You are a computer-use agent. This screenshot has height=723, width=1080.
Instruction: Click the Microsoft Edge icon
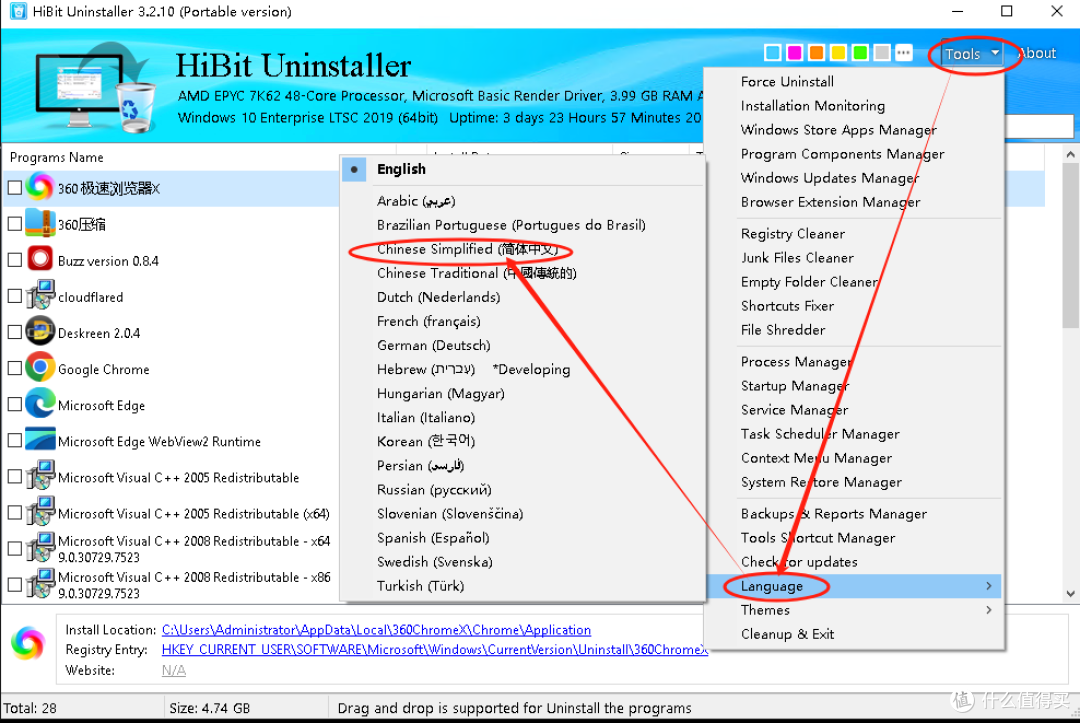coord(39,404)
